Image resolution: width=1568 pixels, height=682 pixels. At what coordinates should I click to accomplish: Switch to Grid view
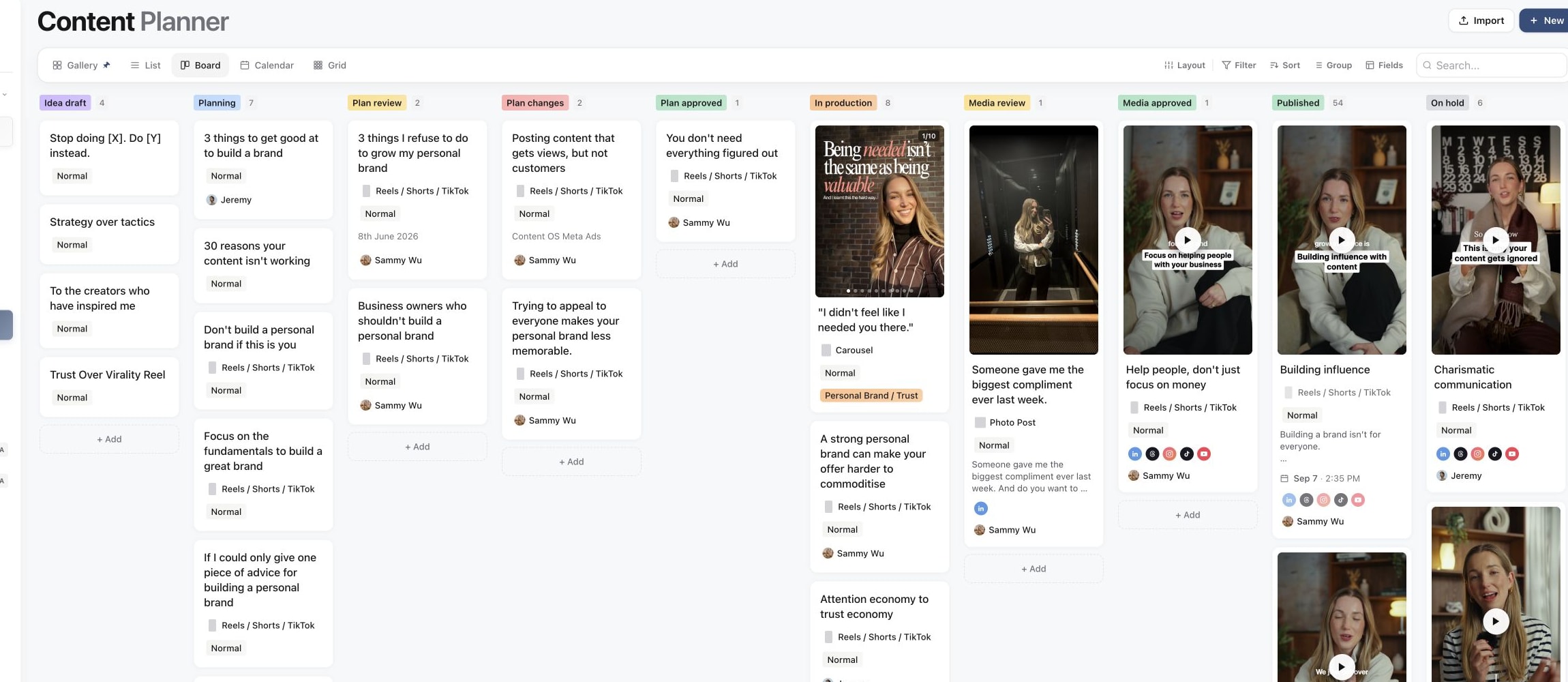click(330, 65)
